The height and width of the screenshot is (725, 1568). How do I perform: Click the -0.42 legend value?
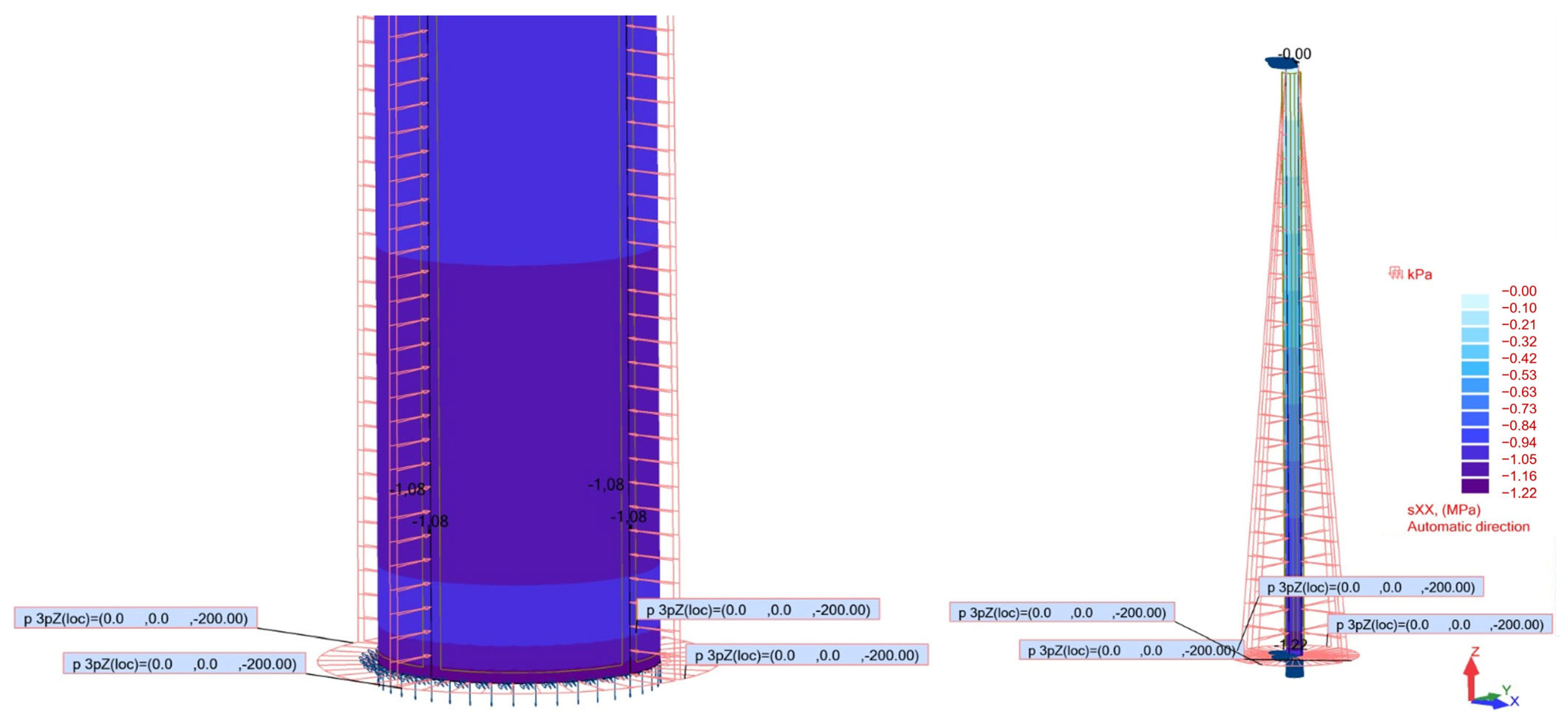pos(1519,359)
